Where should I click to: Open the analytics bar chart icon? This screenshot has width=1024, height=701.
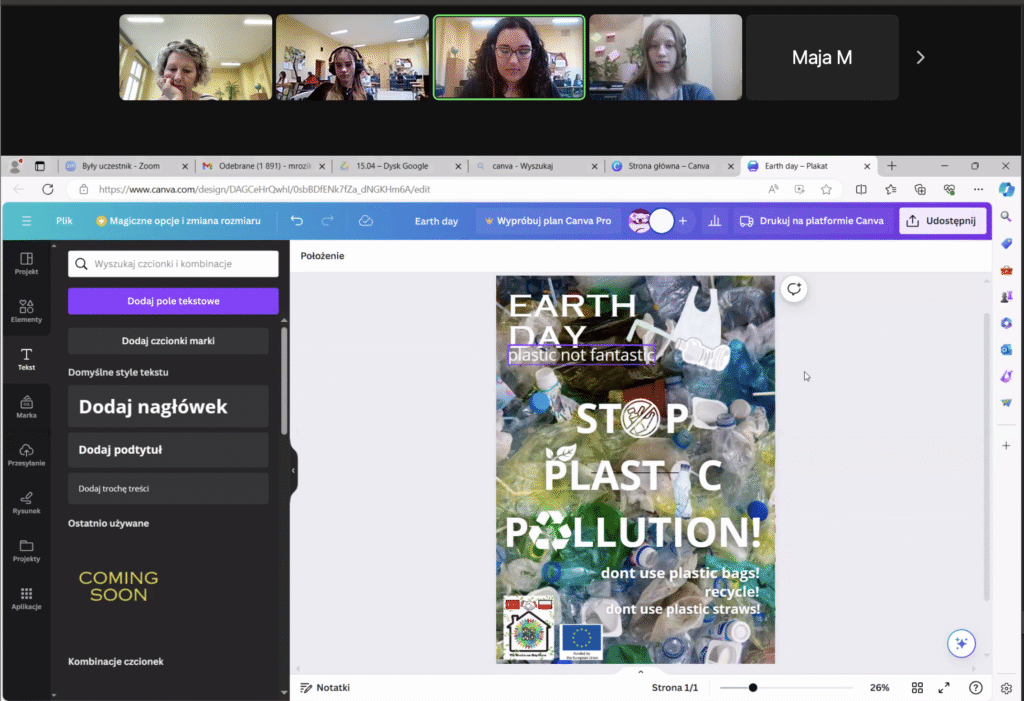(x=714, y=221)
